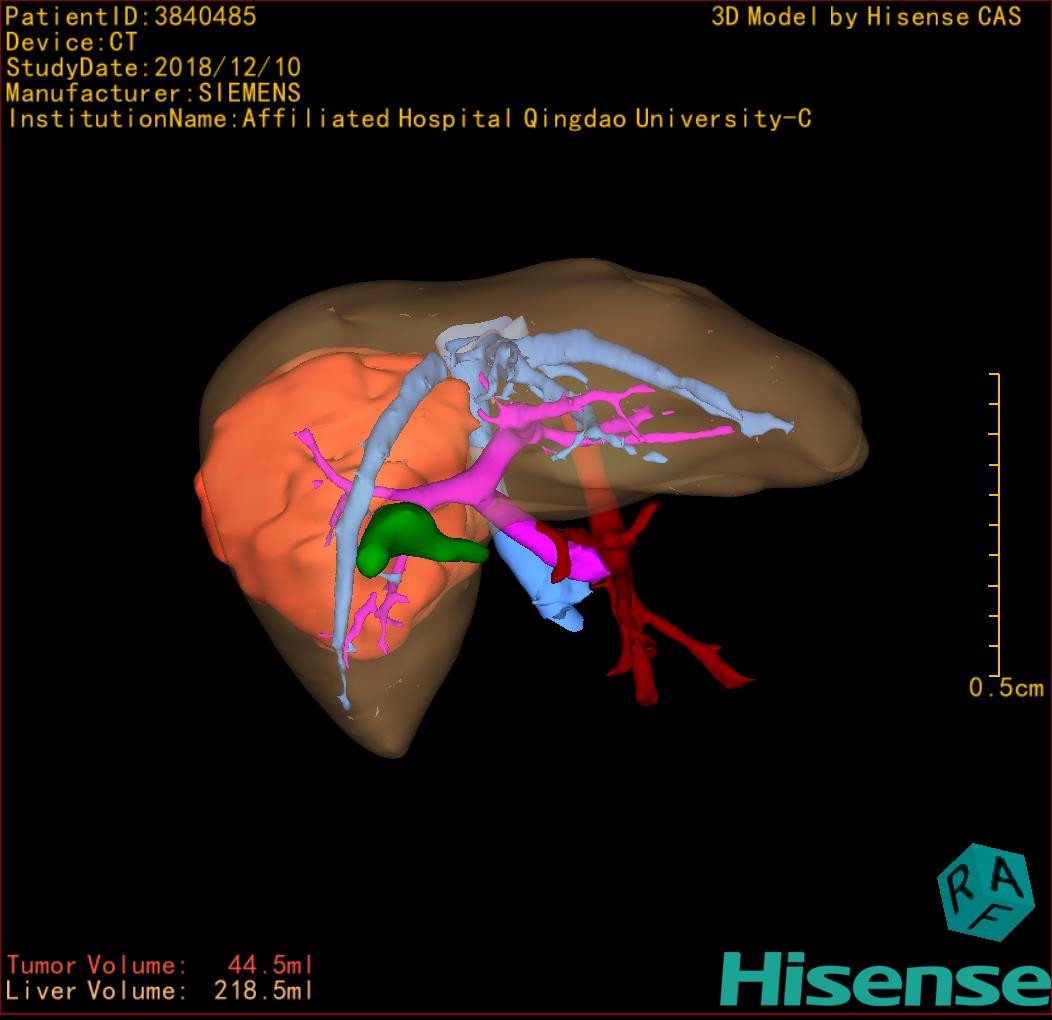
Task: Click the 'Device:CT' text
Action: click(x=71, y=42)
